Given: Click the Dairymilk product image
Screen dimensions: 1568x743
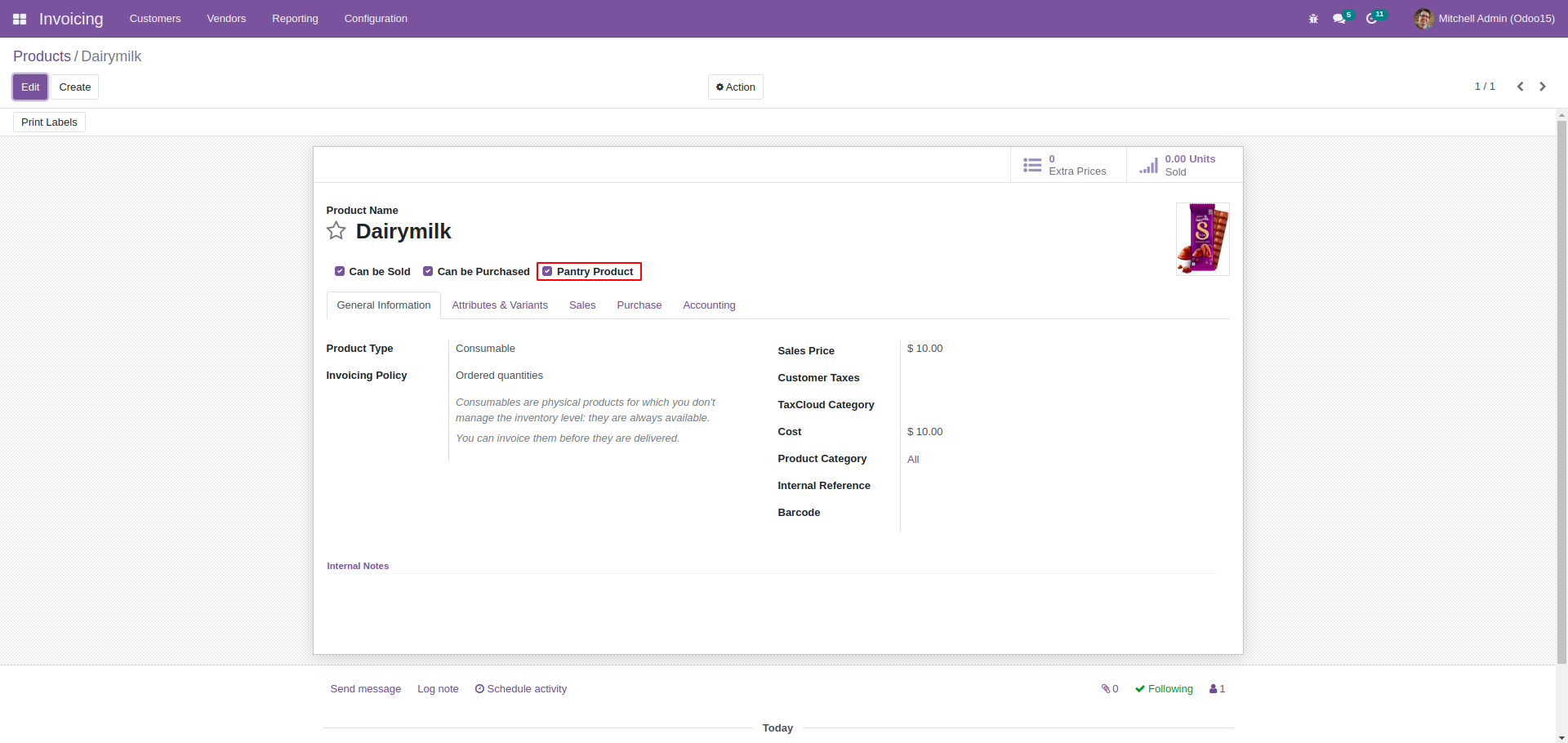Looking at the screenshot, I should 1203,238.
